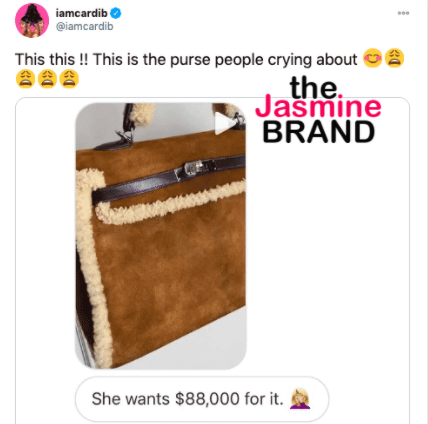
Task: Click the facepalm emoji in message bubble
Action: pyautogui.click(x=300, y=399)
